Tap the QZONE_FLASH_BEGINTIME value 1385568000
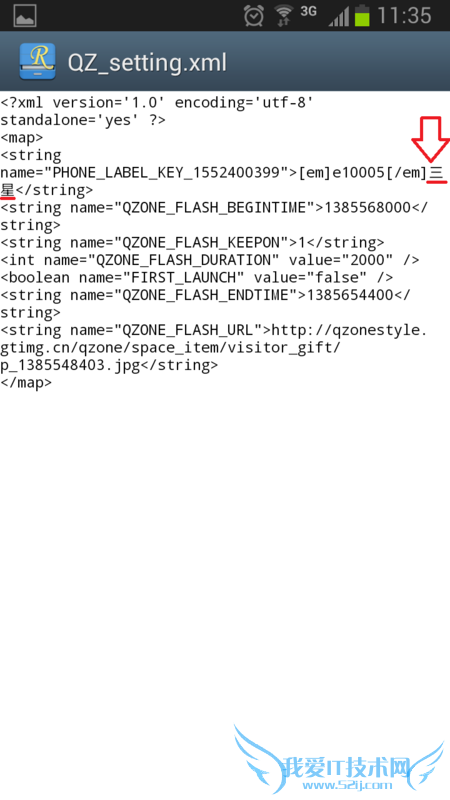Screen dimensions: 450x800 coord(367,207)
